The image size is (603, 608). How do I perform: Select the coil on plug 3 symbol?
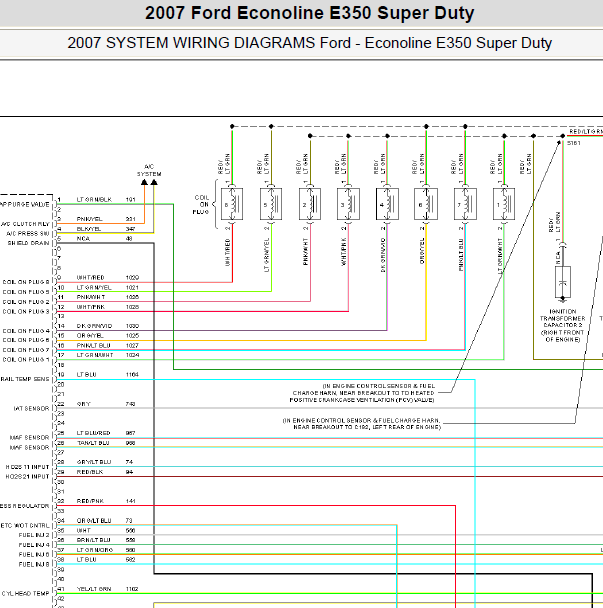348,204
